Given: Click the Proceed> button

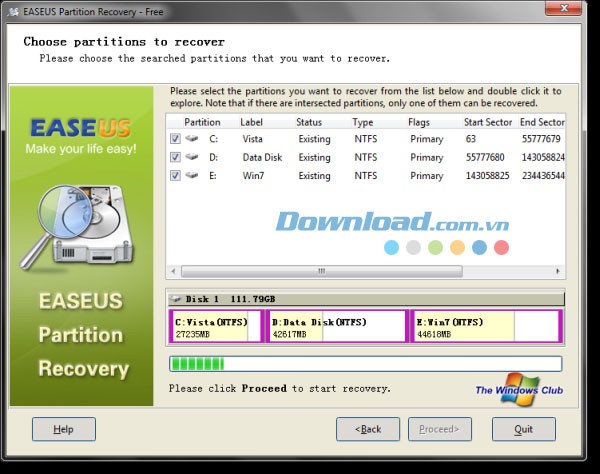Looking at the screenshot, I should pos(440,429).
